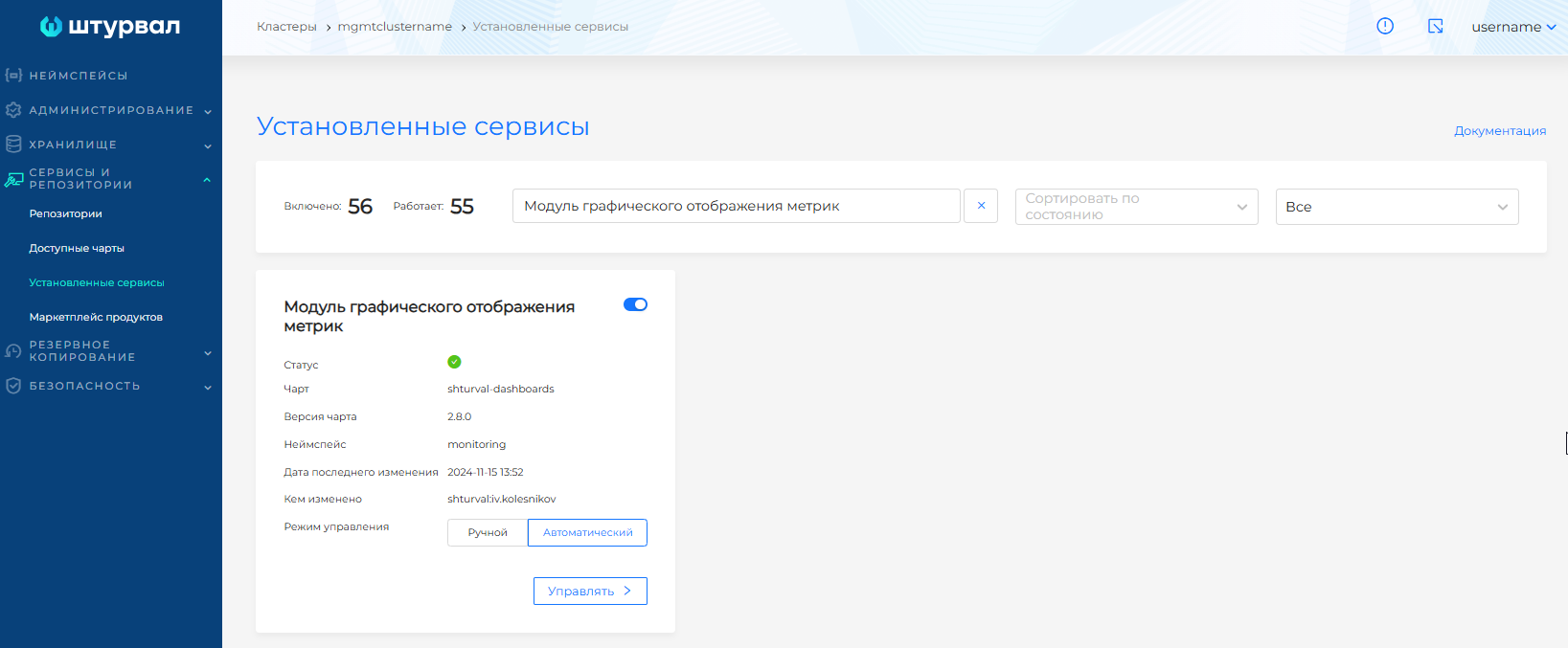1568x648 pixels.
Task: Click the notifications alert icon in header
Action: pos(1385,27)
